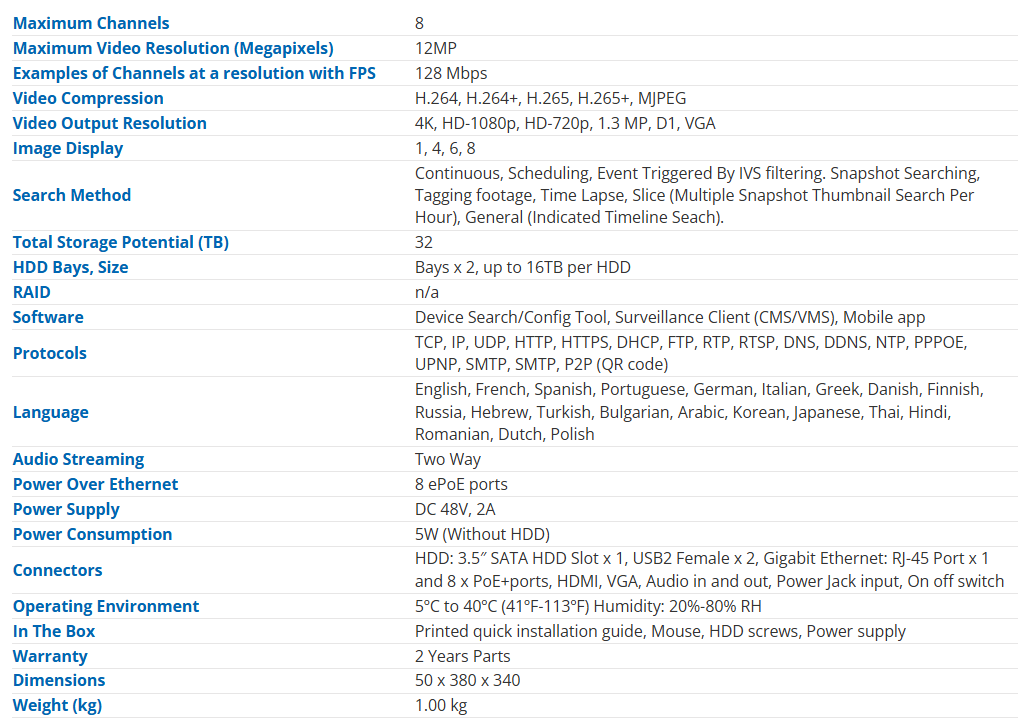Viewport: 1026px width, 727px height.
Task: Click the Connectors row label
Action: [x=58, y=570]
